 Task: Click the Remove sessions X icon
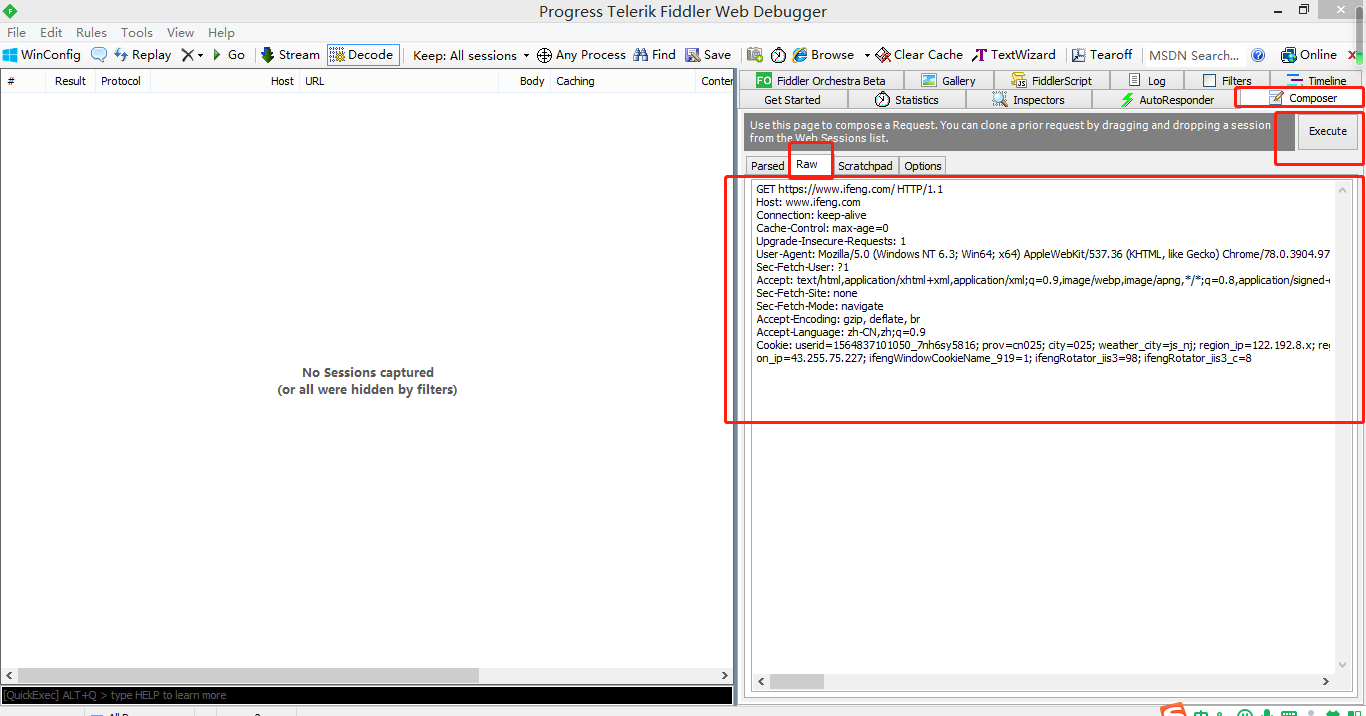[x=187, y=55]
